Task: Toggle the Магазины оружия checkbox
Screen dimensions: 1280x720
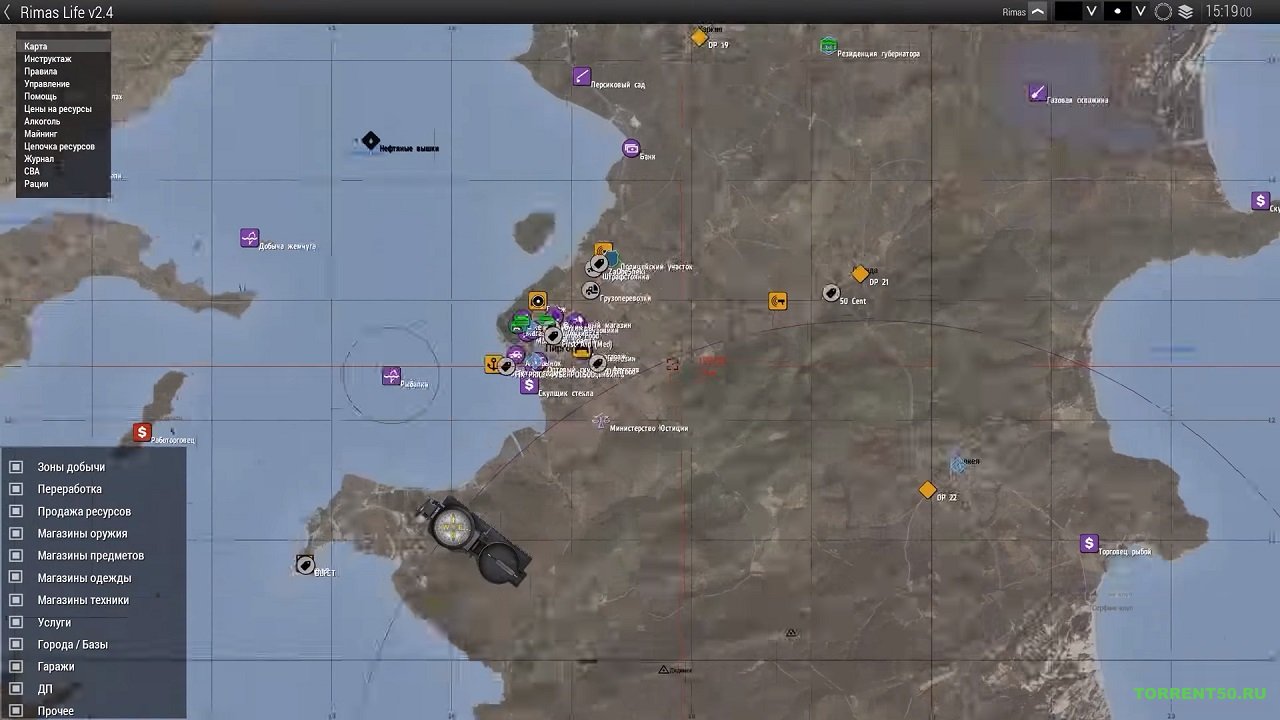Action: pyautogui.click(x=16, y=533)
